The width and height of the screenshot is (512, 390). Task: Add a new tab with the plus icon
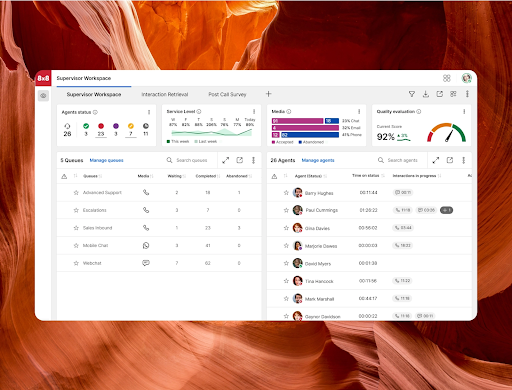point(269,94)
